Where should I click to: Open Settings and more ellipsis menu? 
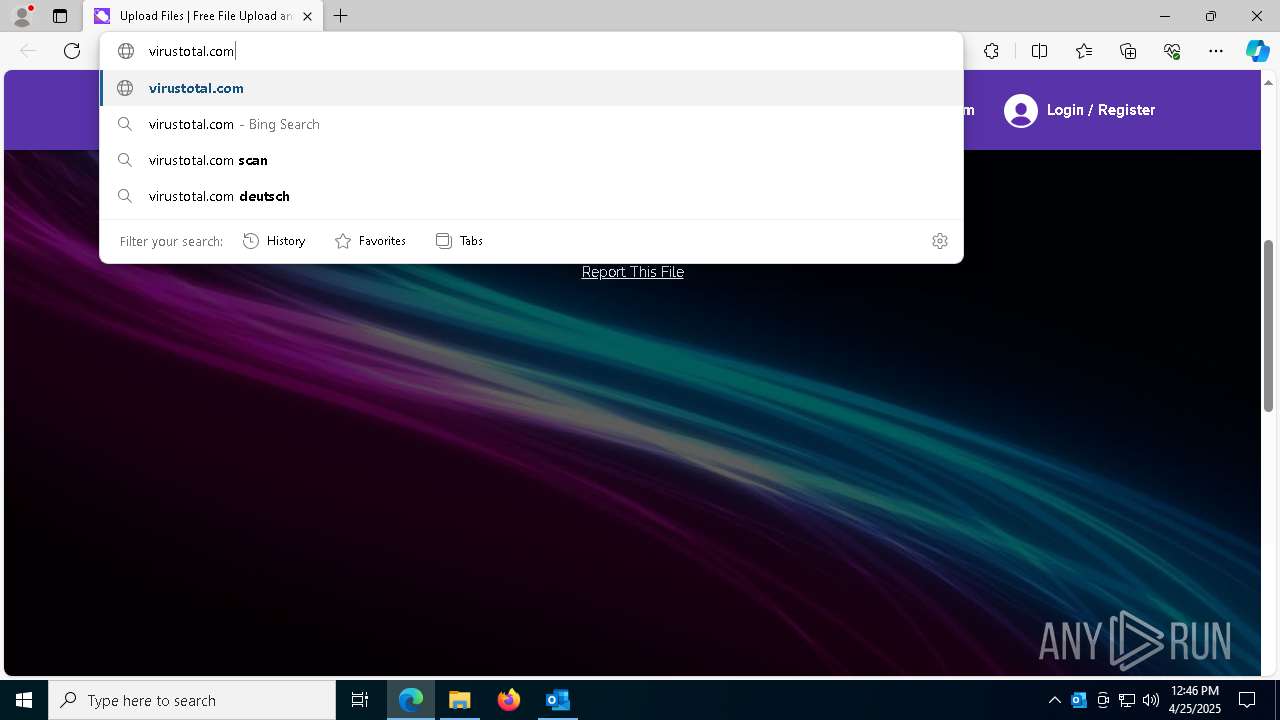coord(1216,51)
